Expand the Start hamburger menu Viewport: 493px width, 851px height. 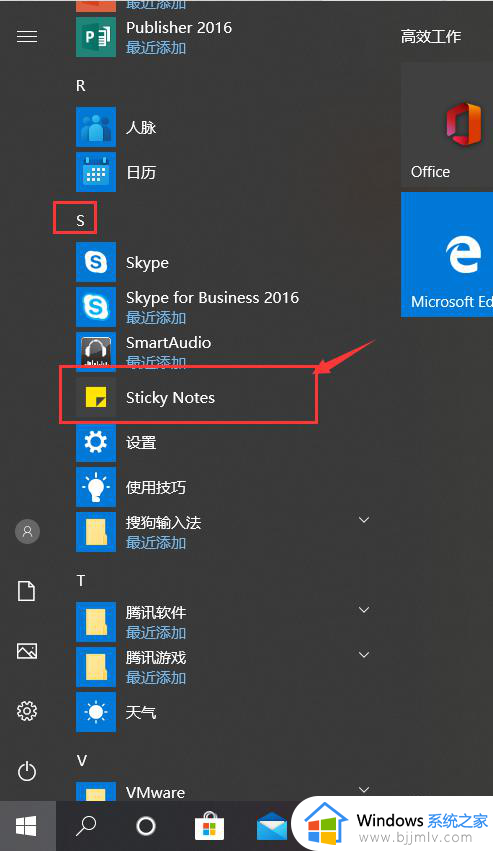point(27,36)
